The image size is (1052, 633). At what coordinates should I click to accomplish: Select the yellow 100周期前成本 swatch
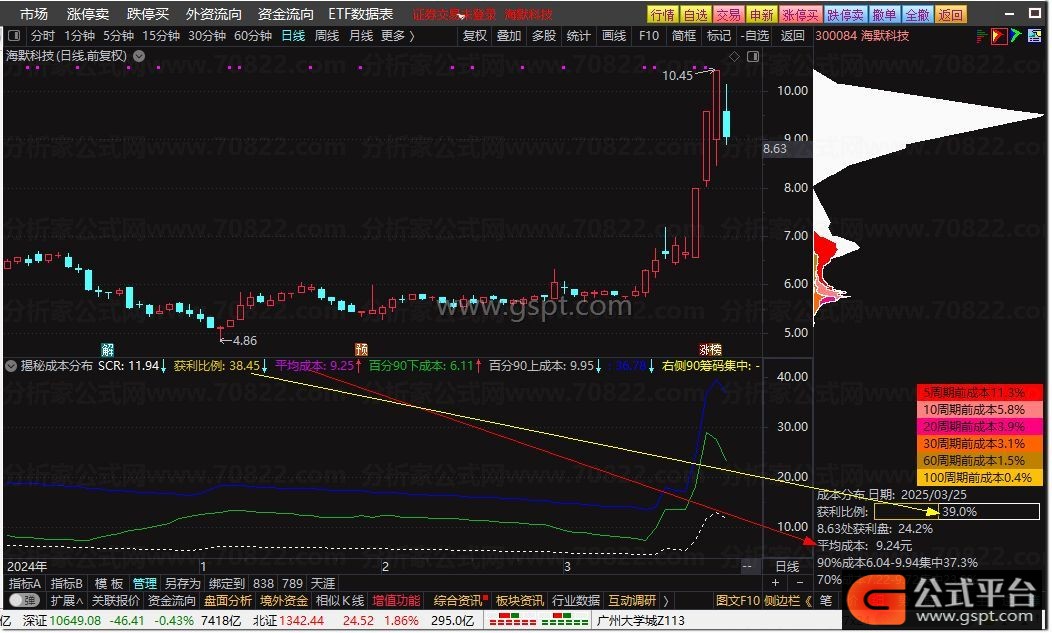click(980, 477)
